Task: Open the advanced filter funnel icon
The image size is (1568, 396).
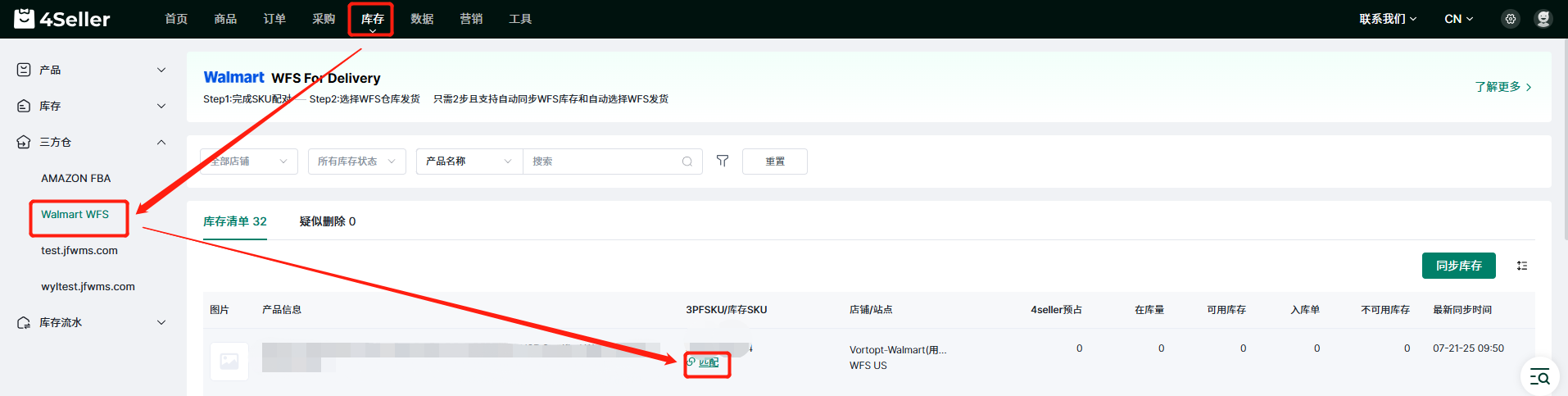Action: point(723,161)
